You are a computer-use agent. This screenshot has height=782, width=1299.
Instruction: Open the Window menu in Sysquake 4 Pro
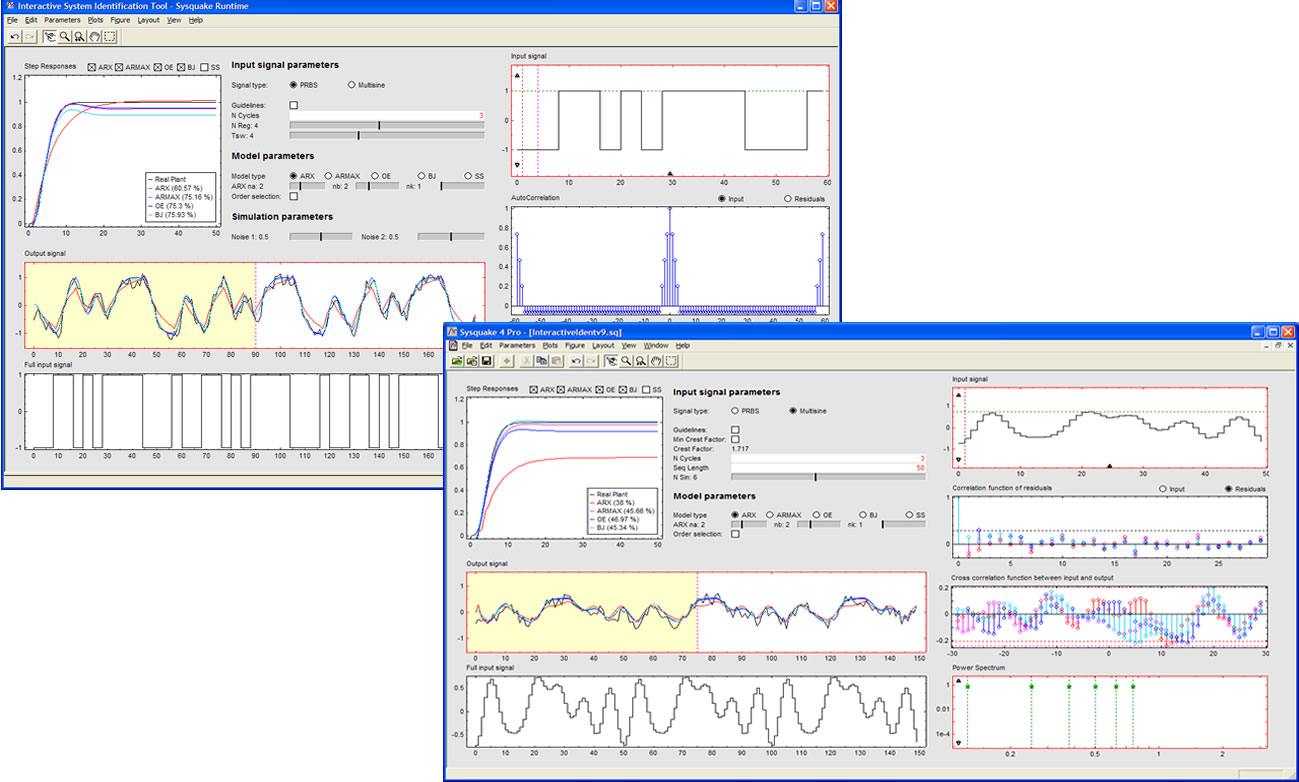(x=655, y=345)
